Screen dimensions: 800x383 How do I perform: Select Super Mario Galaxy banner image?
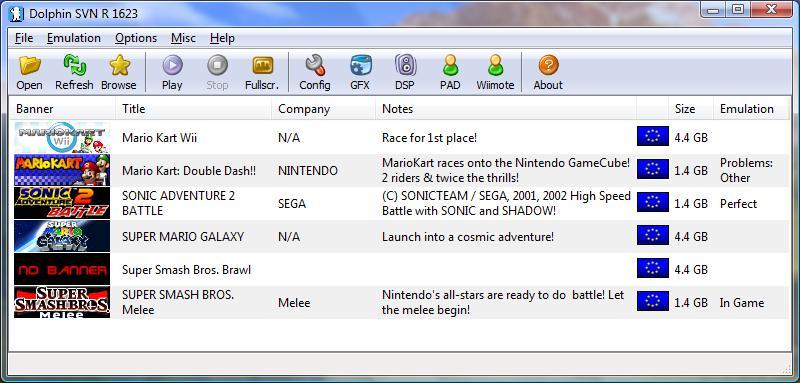62,236
